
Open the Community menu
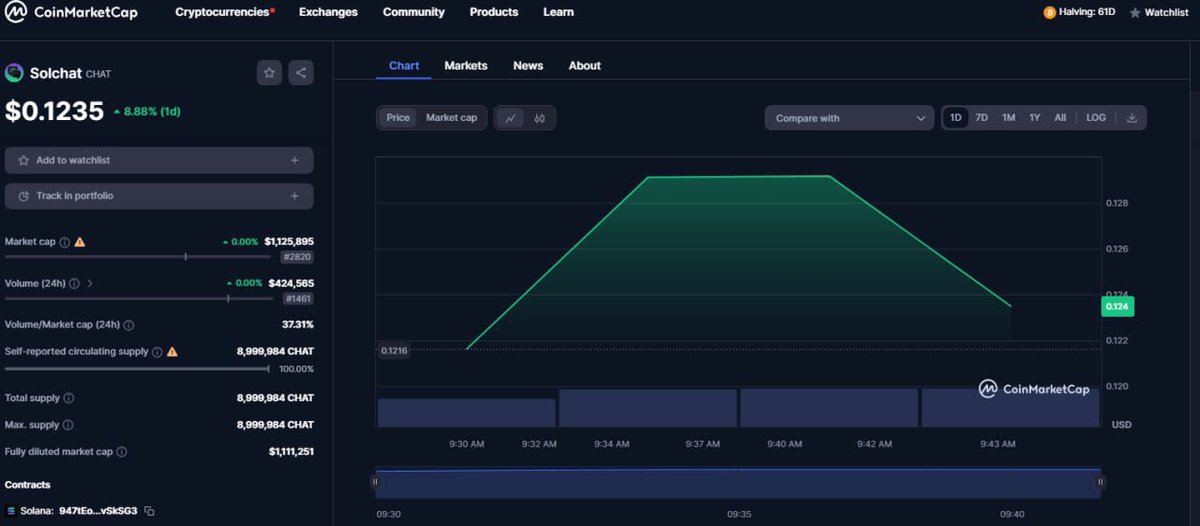click(x=413, y=12)
